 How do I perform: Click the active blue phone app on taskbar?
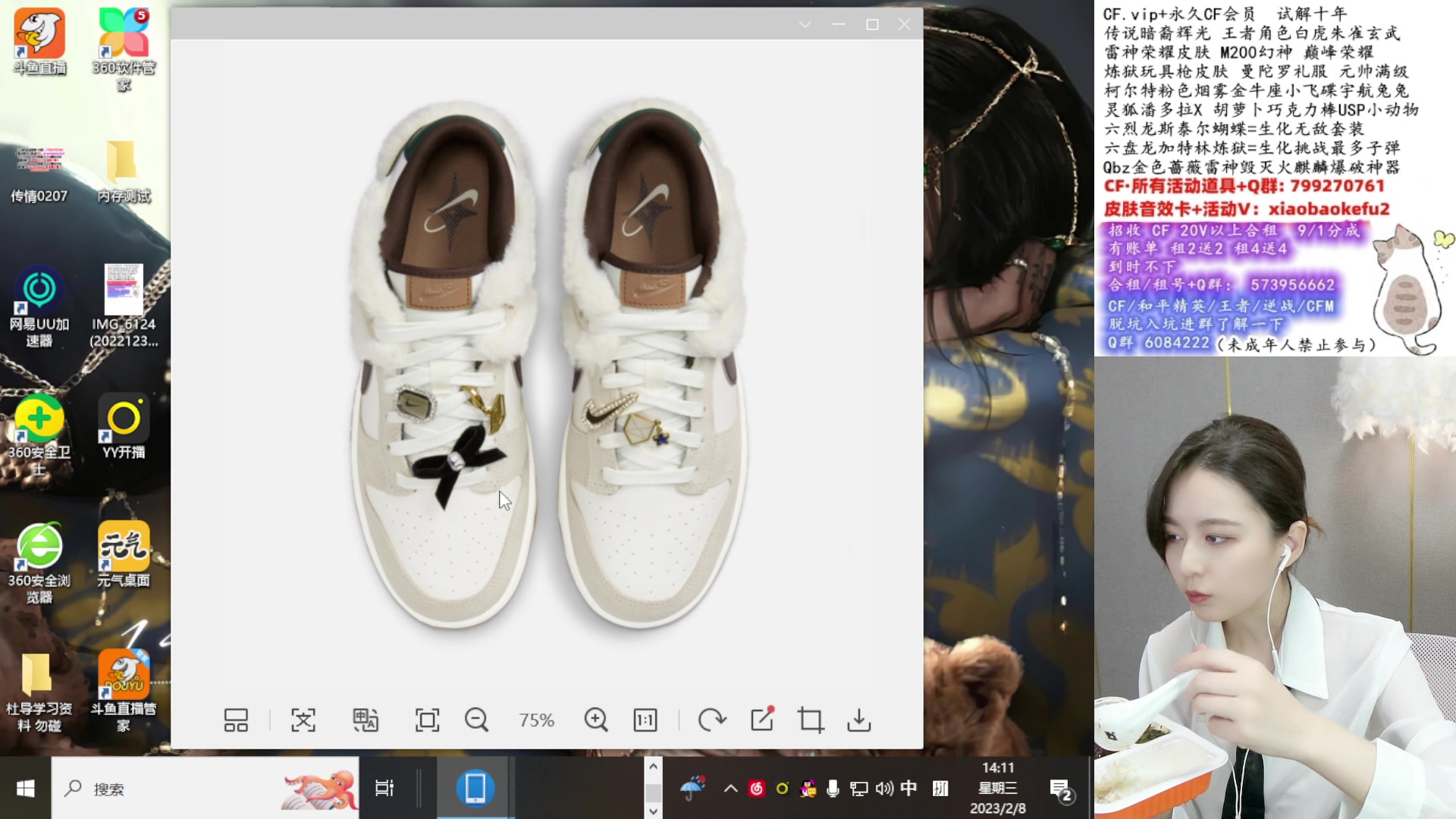pos(475,789)
